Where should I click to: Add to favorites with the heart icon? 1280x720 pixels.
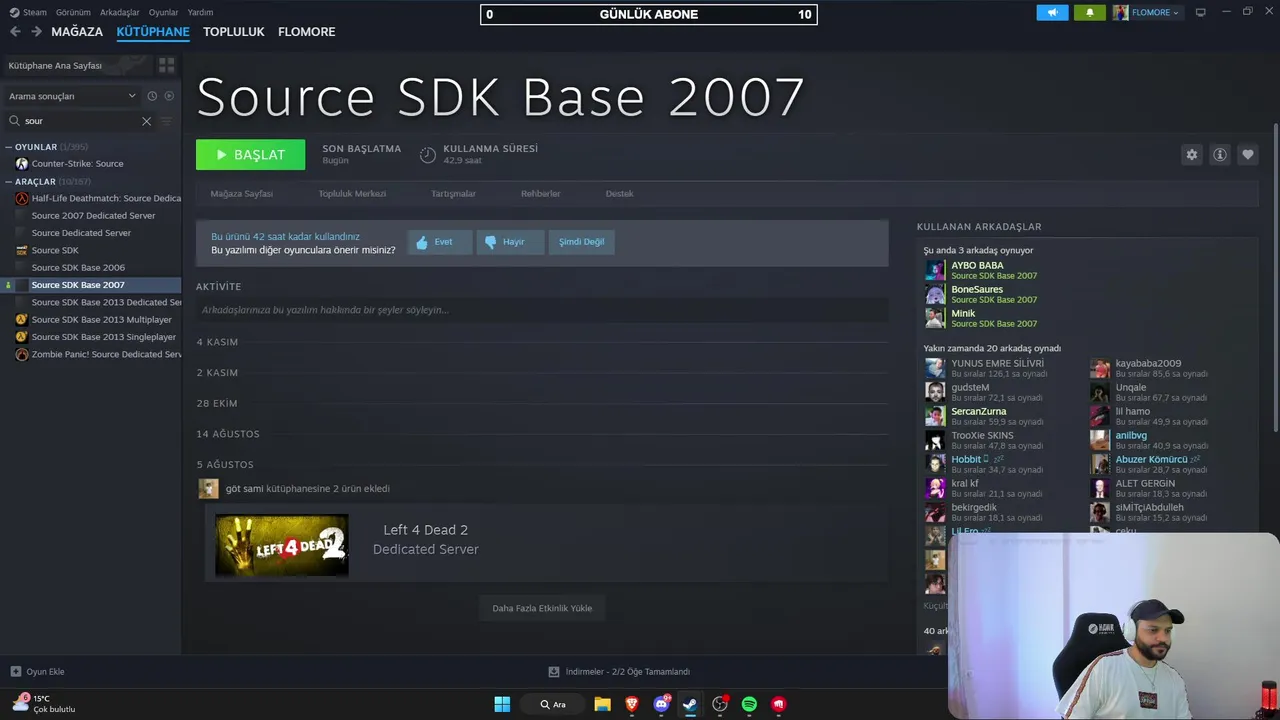[1247, 155]
